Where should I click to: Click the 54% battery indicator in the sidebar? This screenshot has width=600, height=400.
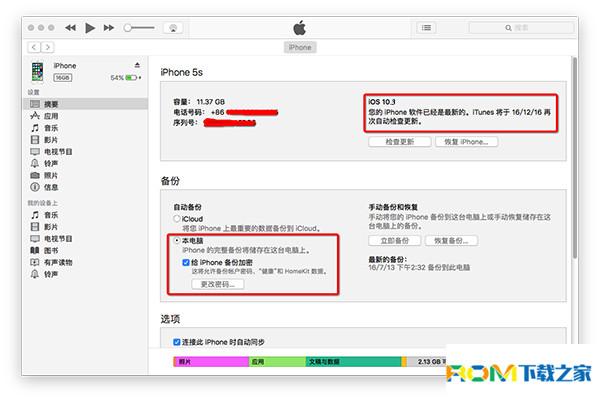(x=126, y=78)
